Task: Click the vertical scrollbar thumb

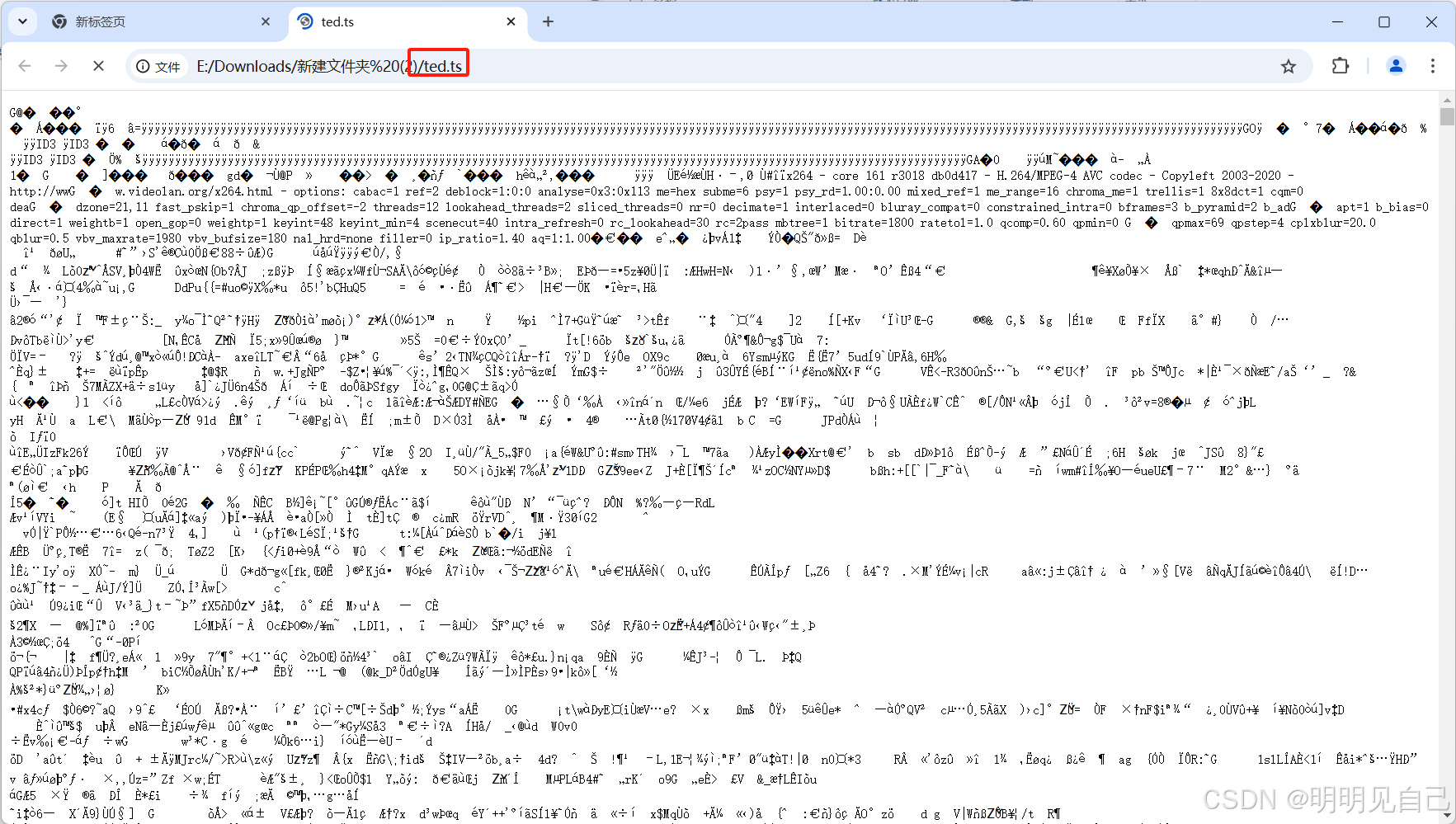Action: pyautogui.click(x=1447, y=116)
